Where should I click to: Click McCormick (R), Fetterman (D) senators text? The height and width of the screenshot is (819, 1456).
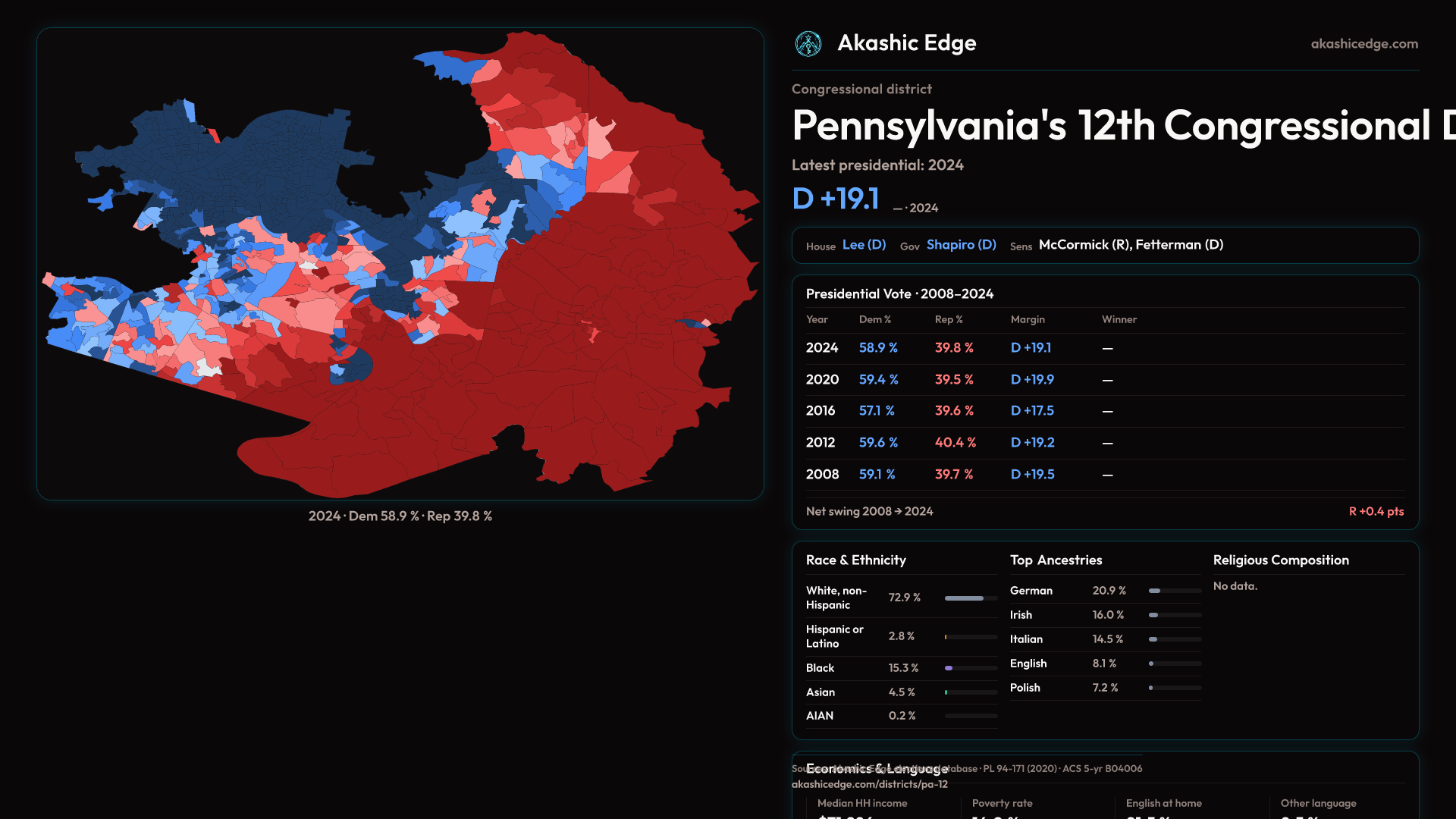1130,245
